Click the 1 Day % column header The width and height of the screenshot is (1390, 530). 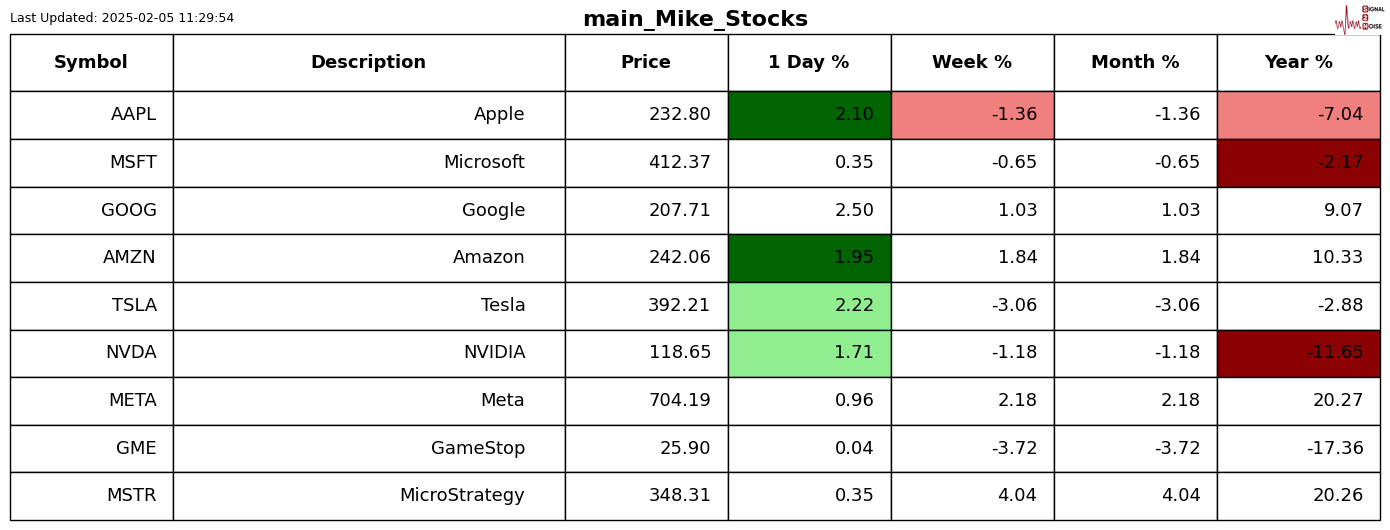pyautogui.click(x=809, y=63)
